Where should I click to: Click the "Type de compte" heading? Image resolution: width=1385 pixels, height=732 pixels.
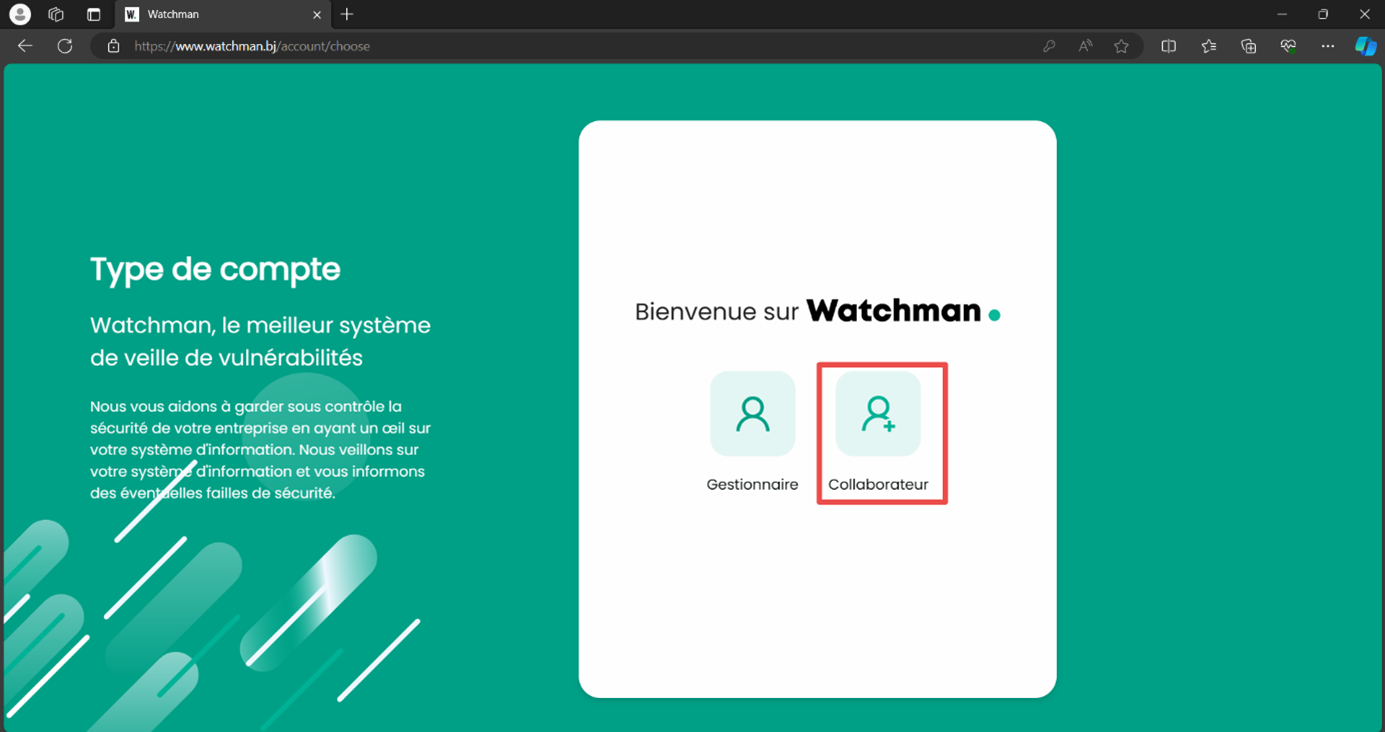(215, 268)
